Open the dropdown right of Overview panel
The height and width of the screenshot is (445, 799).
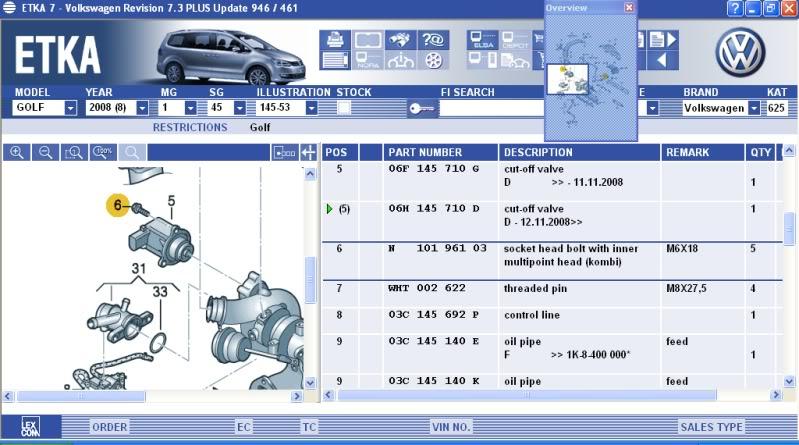click(x=652, y=108)
